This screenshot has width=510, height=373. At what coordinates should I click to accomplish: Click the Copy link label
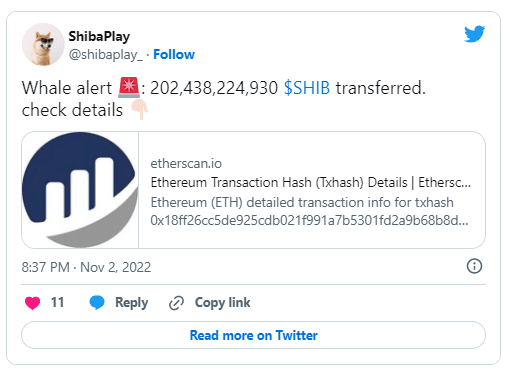(x=222, y=303)
